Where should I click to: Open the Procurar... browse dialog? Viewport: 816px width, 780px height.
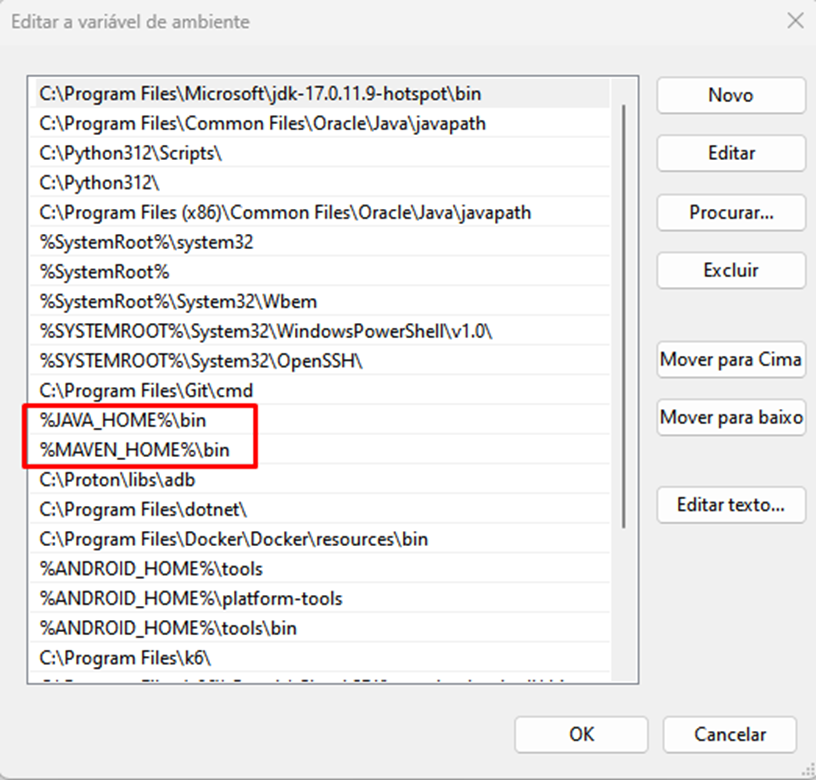[731, 212]
